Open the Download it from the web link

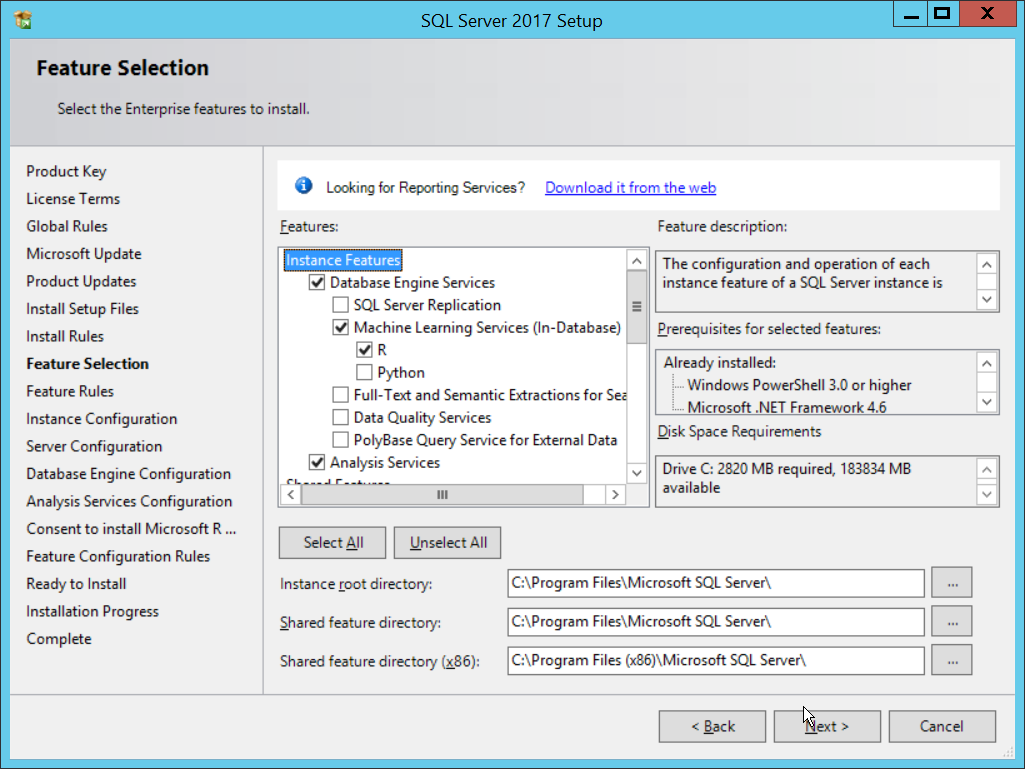(x=630, y=188)
